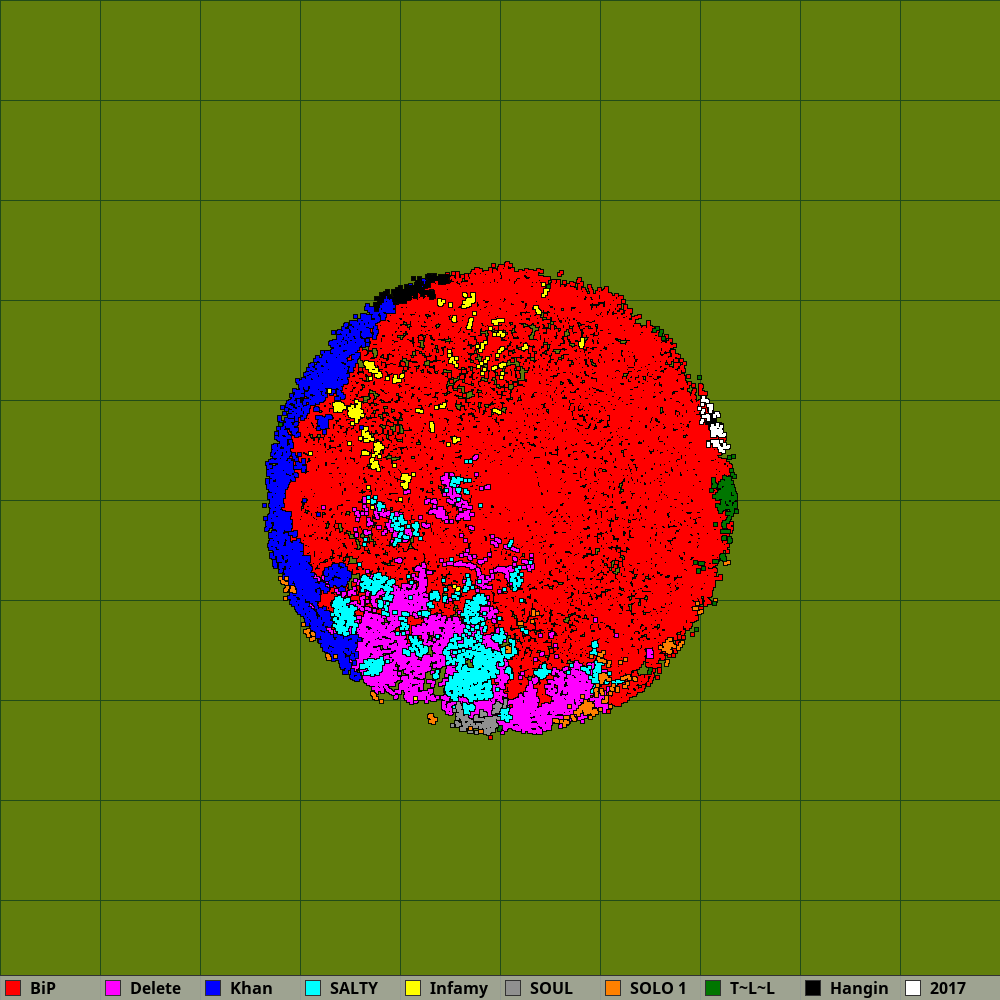Click the orange SOLO 1 legend swatch
The width and height of the screenshot is (1000, 1000).
pos(613,988)
